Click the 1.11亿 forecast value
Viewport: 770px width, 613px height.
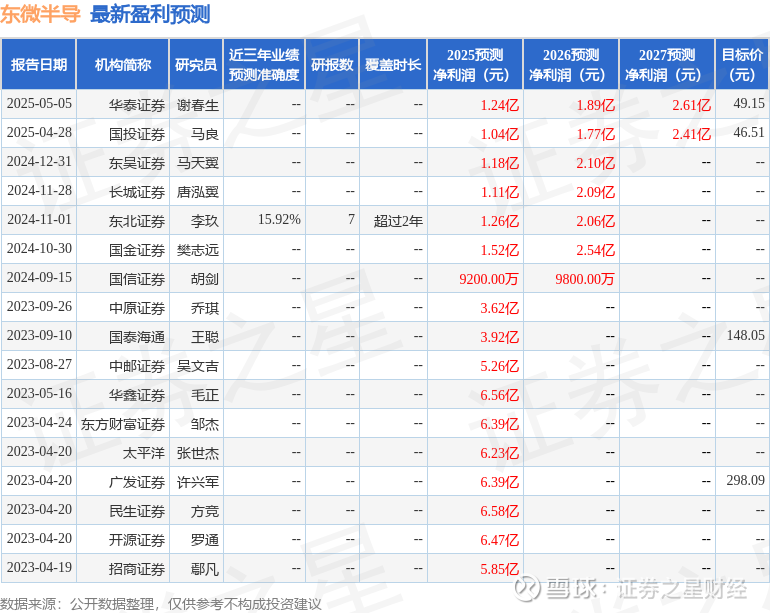coord(499,192)
